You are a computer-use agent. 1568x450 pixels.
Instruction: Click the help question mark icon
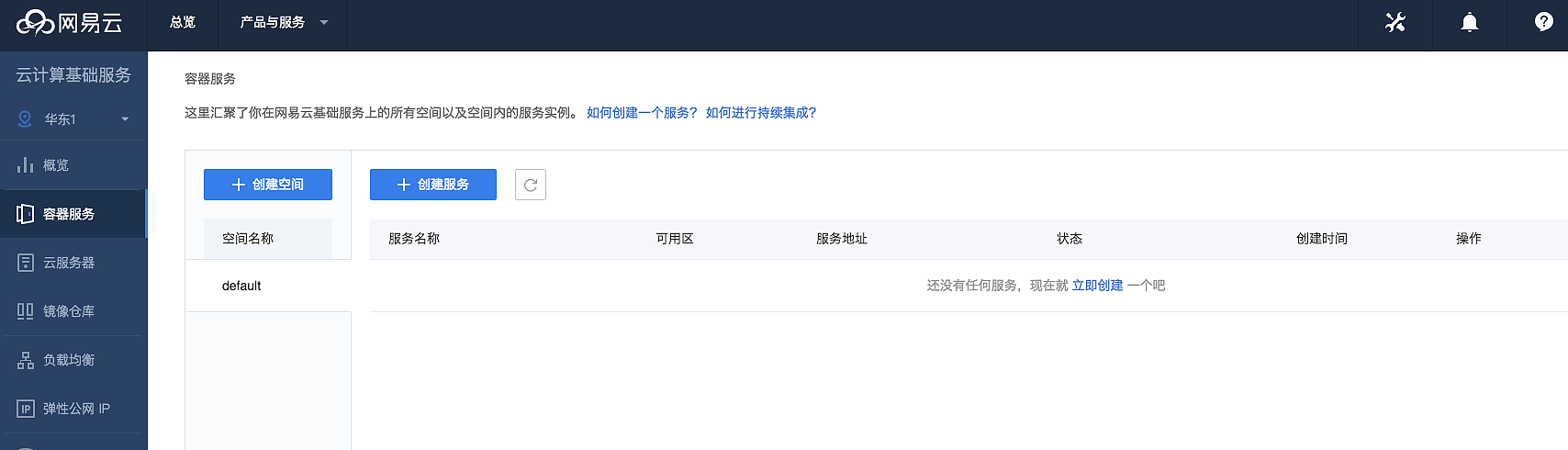[1544, 22]
